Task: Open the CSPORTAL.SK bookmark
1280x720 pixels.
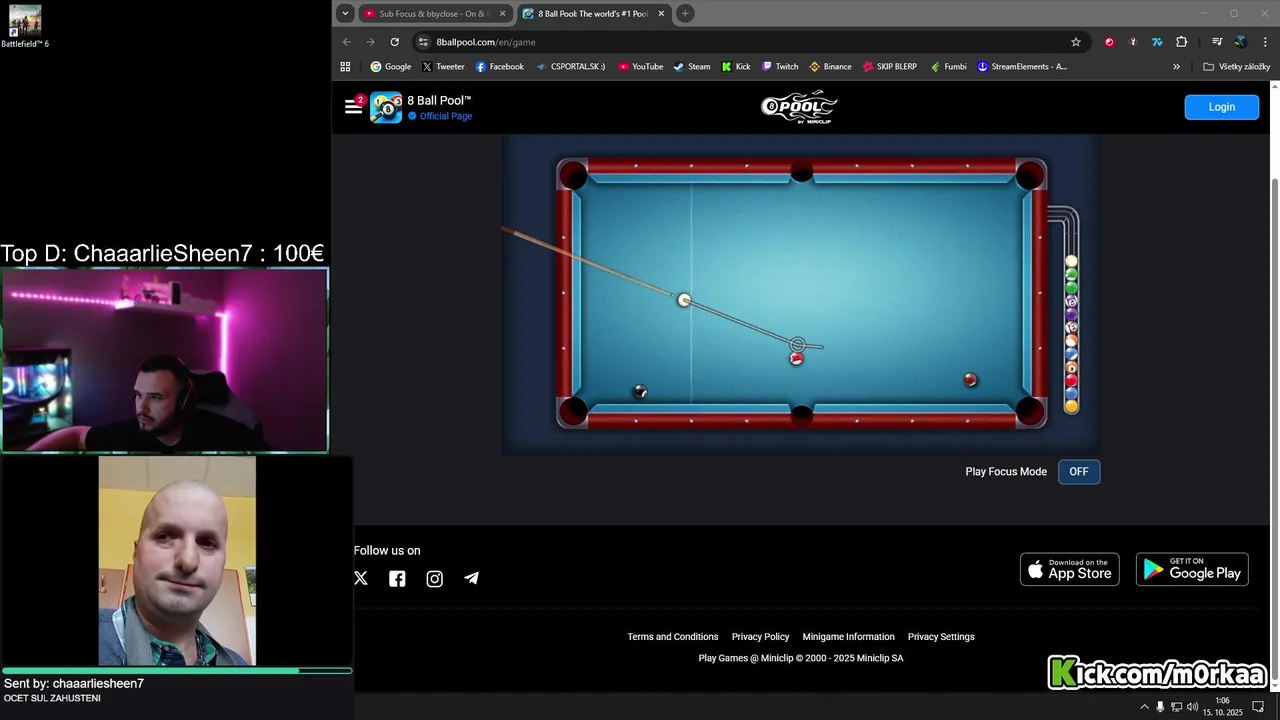Action: click(570, 67)
